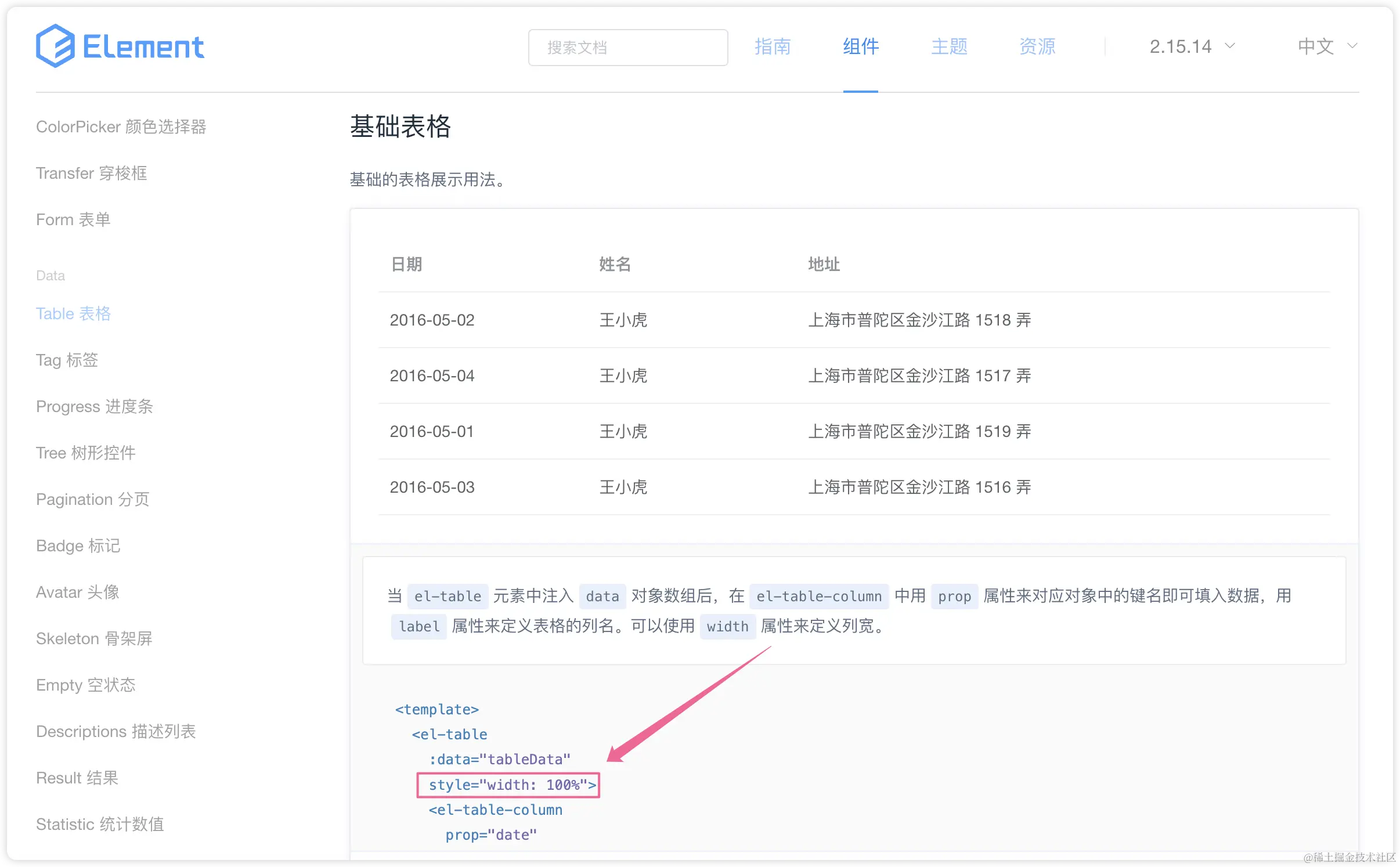Click the 2016-05-04 table row
The height and width of the screenshot is (867, 1400).
(853, 375)
